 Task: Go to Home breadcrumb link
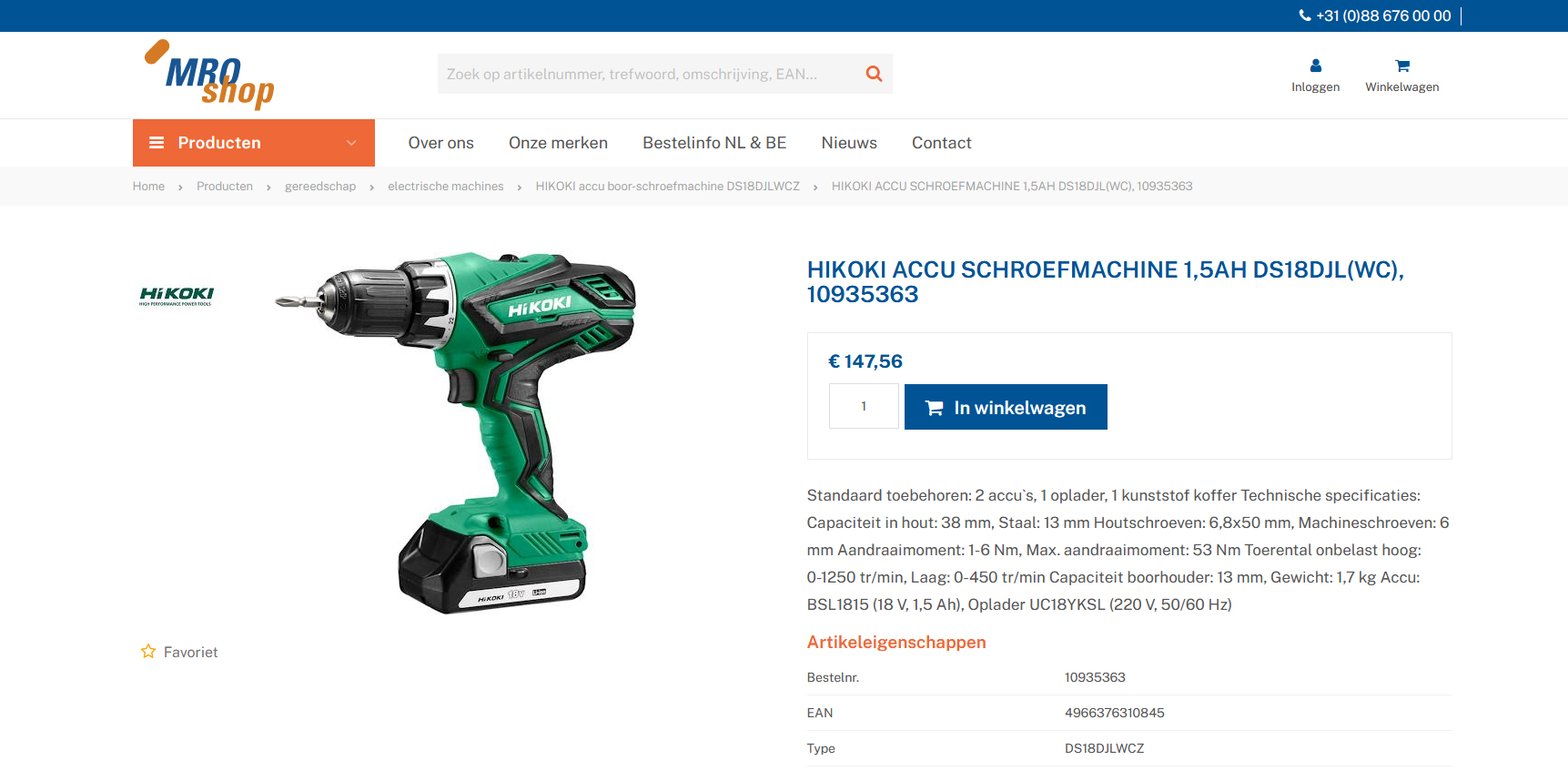click(148, 187)
